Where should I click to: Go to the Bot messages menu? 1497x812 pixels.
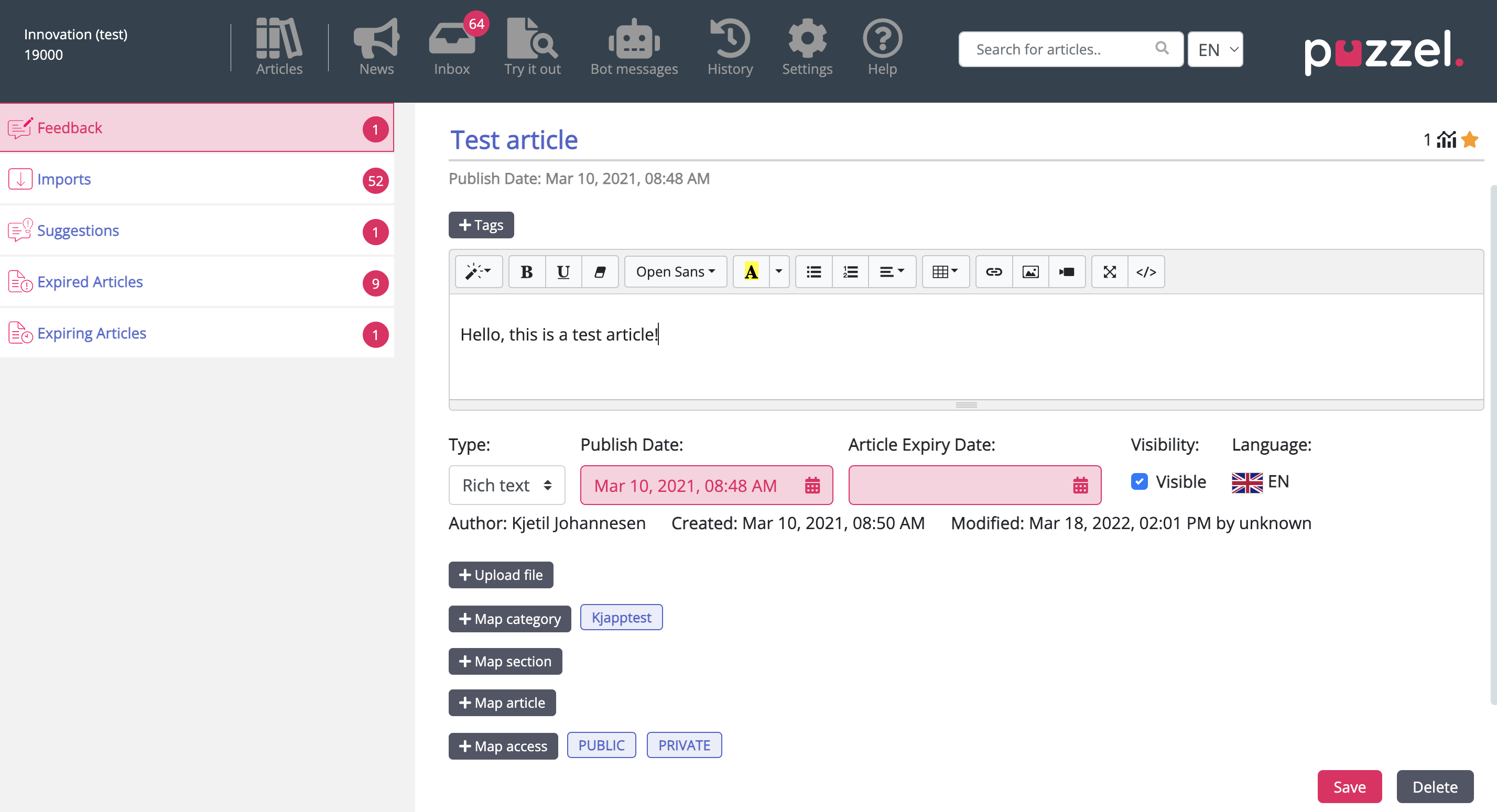(634, 48)
